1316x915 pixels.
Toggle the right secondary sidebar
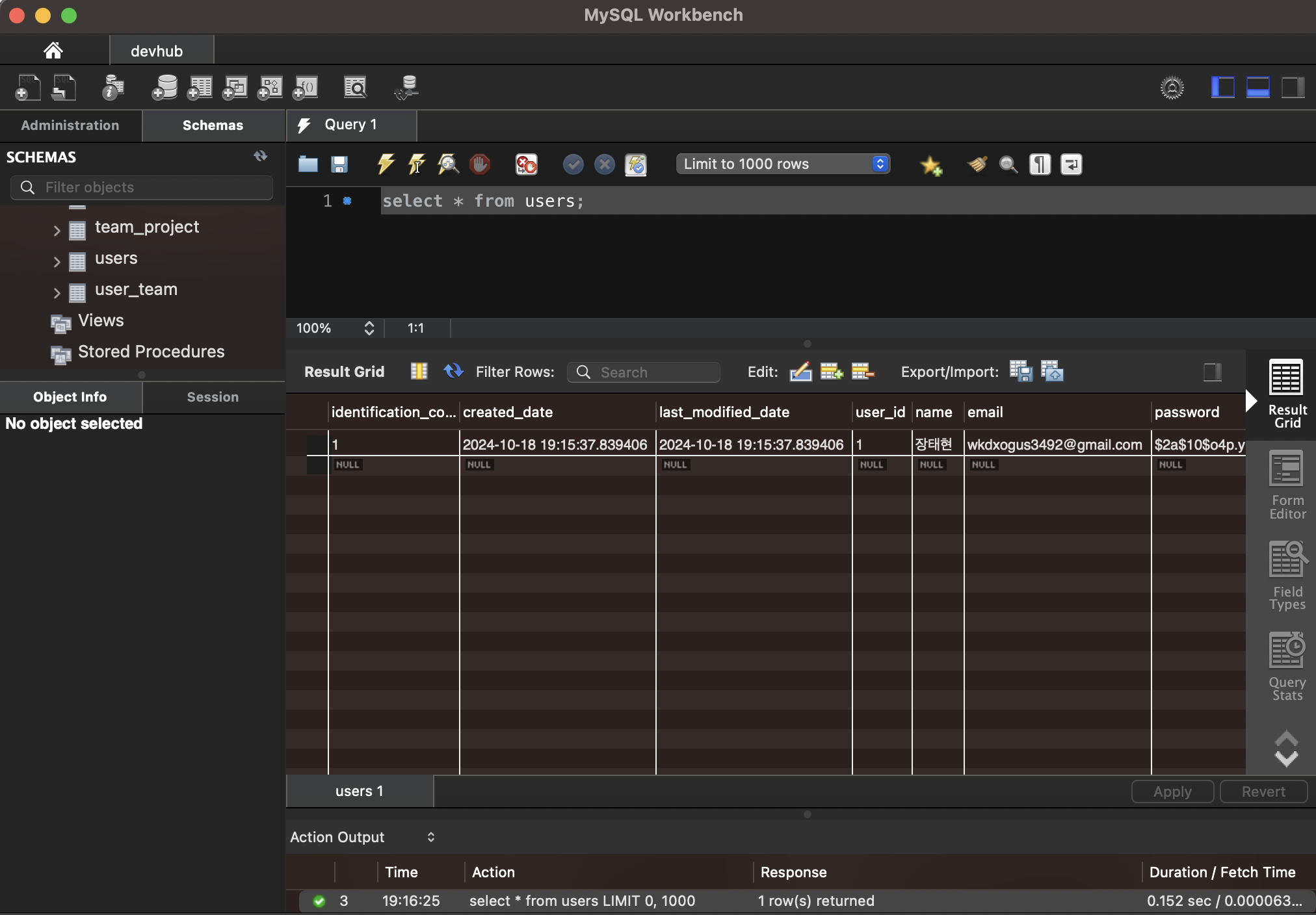(x=1293, y=87)
